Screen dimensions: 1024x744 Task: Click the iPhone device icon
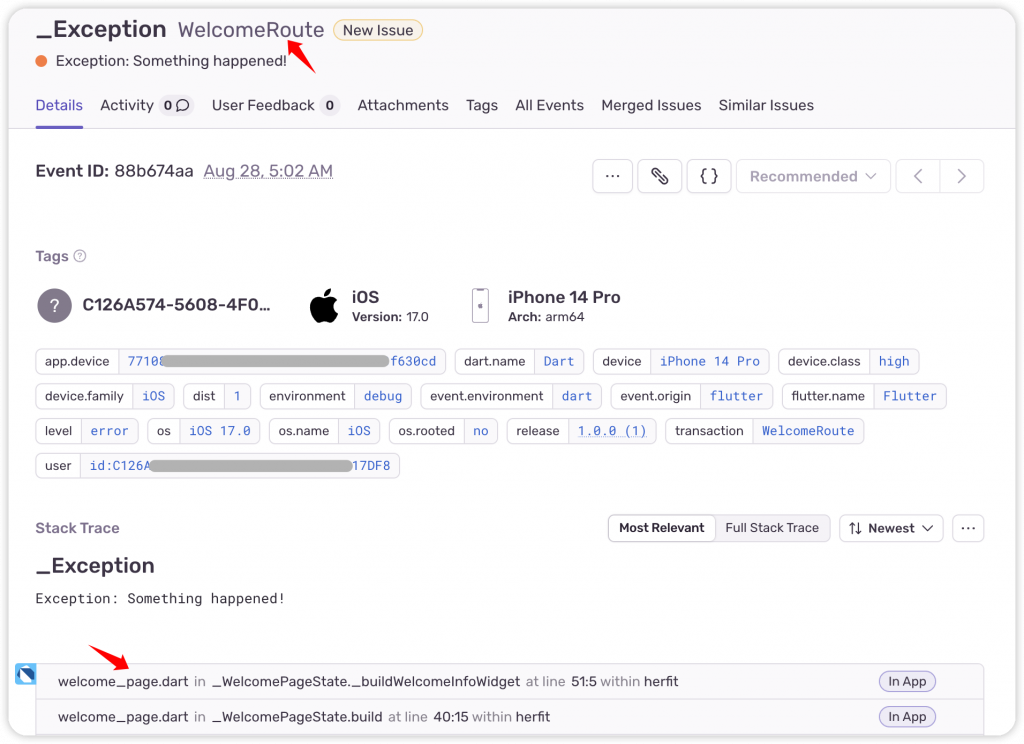tap(480, 305)
